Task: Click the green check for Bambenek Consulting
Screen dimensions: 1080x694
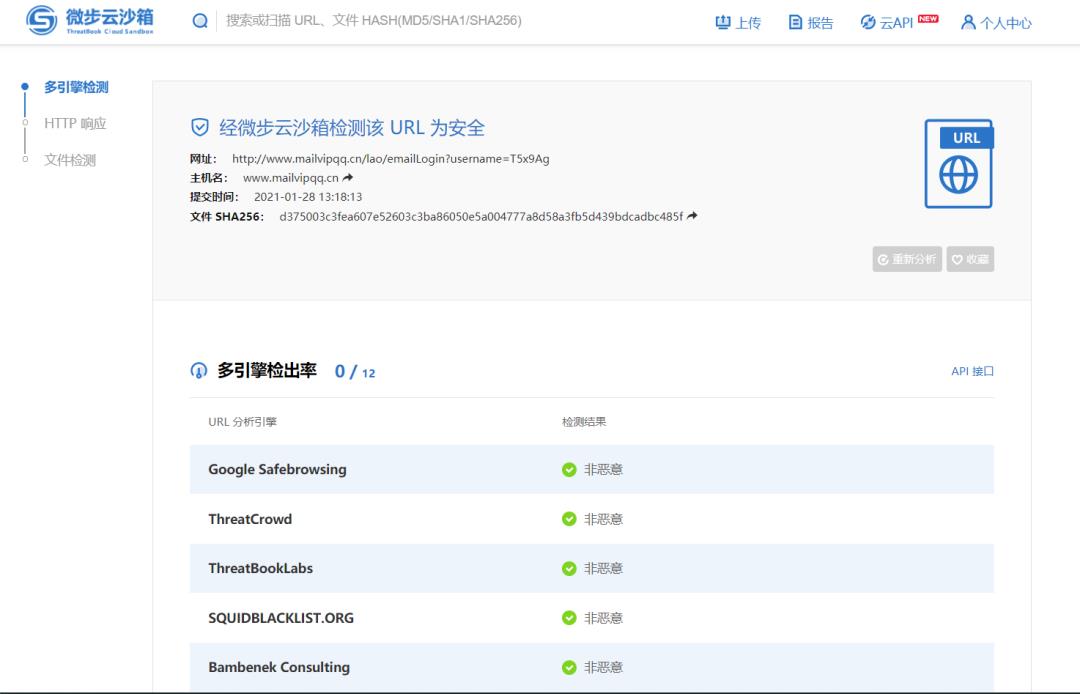Action: tap(569, 667)
